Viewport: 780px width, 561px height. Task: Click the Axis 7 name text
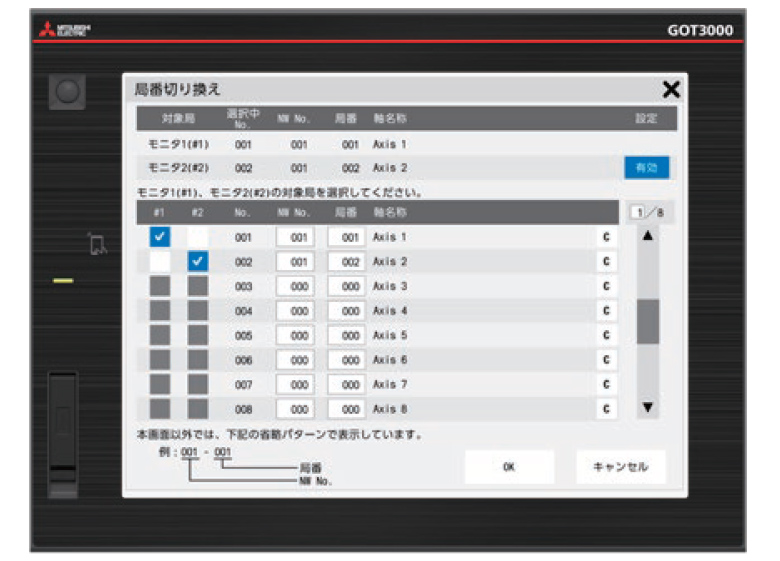pyautogui.click(x=390, y=384)
